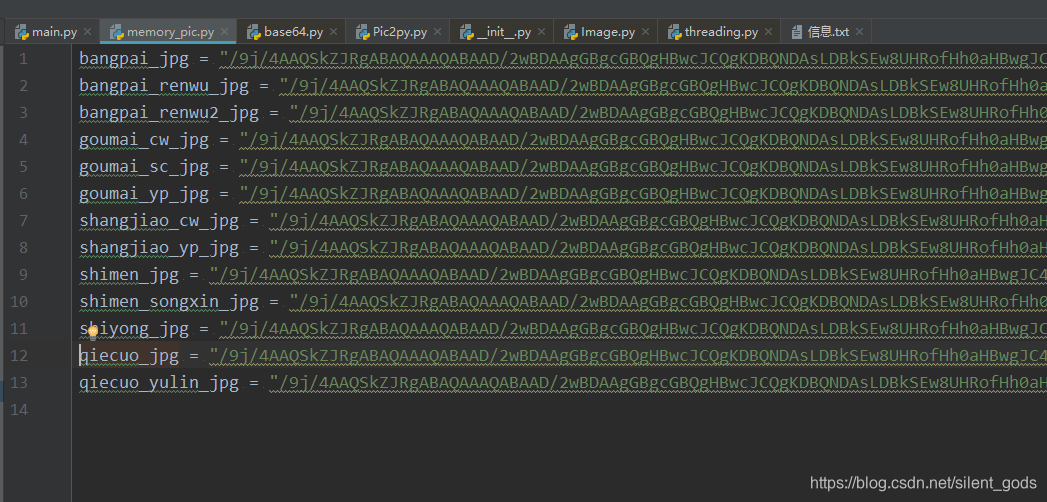Viewport: 1047px width, 502px height.
Task: Click line number 1 in the gutter
Action: point(23,59)
